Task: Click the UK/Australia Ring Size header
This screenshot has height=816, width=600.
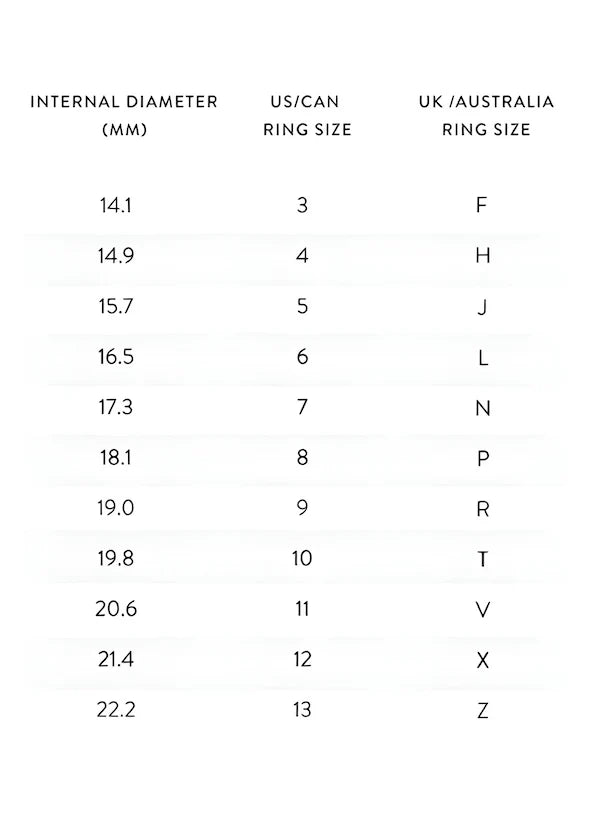Action: [486, 116]
